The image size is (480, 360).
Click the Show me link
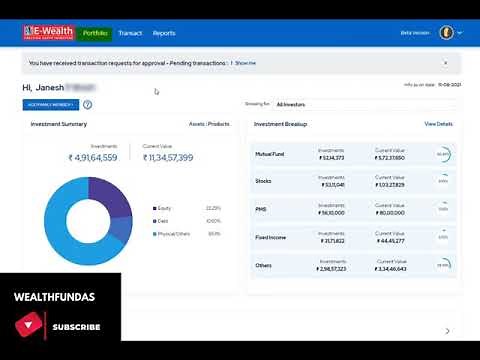pos(245,63)
